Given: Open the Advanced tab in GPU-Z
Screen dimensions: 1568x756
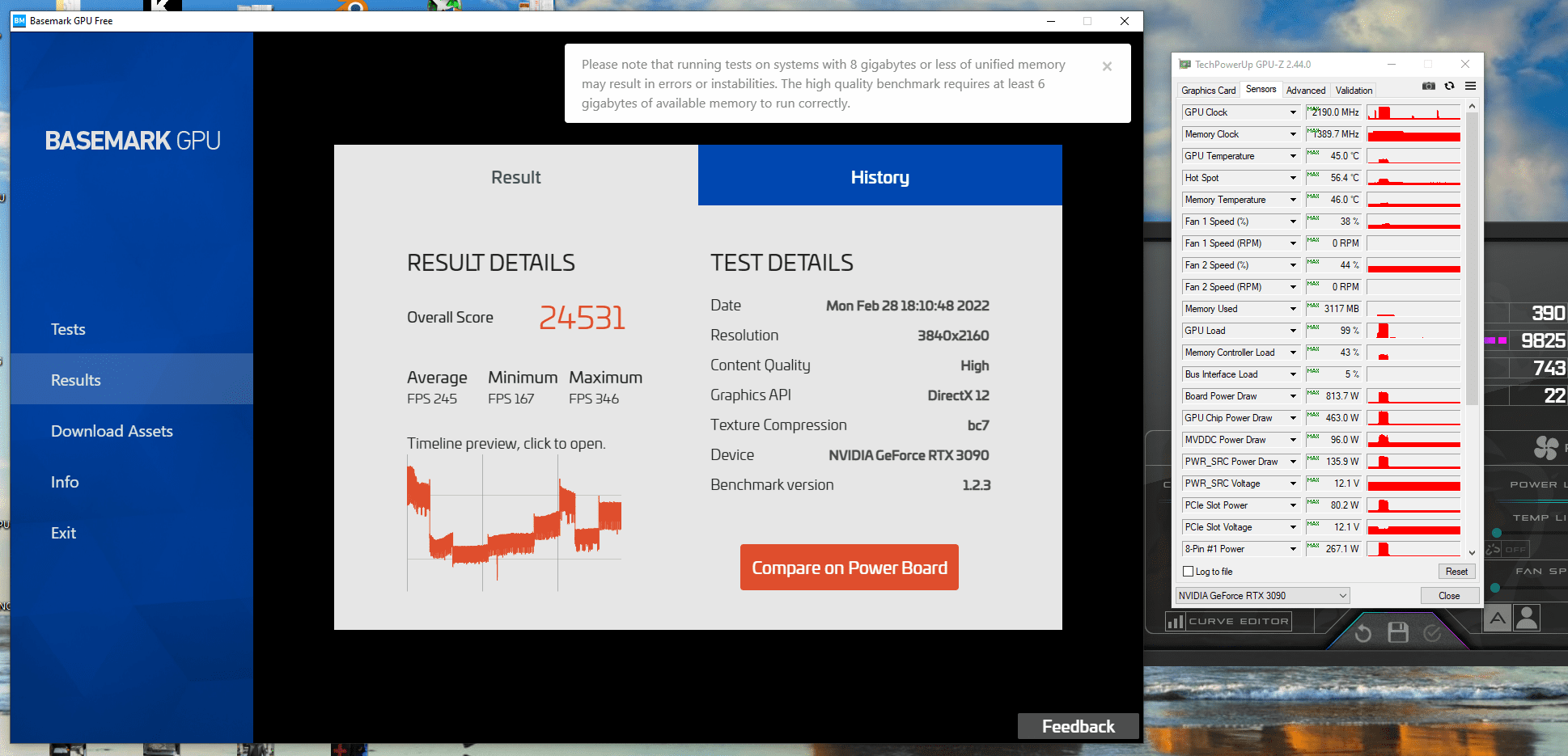Looking at the screenshot, I should point(1306,91).
